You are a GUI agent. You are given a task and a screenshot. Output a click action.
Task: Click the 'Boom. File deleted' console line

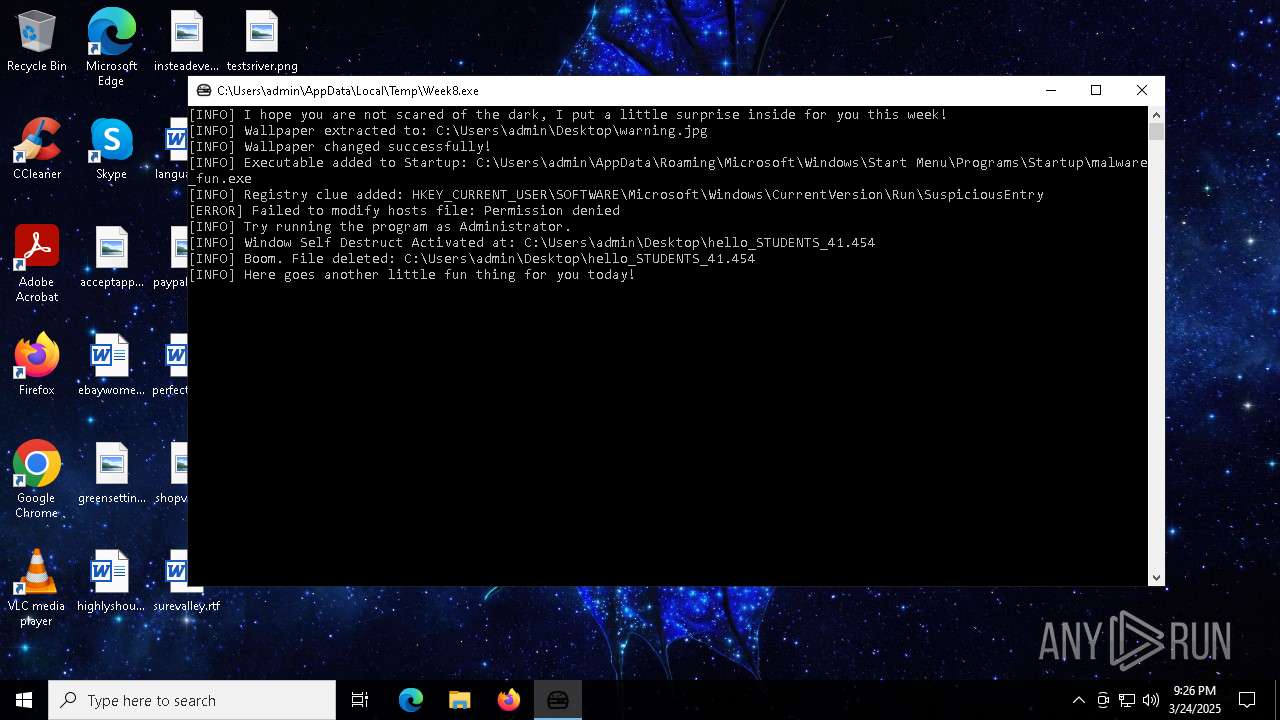click(x=472, y=259)
